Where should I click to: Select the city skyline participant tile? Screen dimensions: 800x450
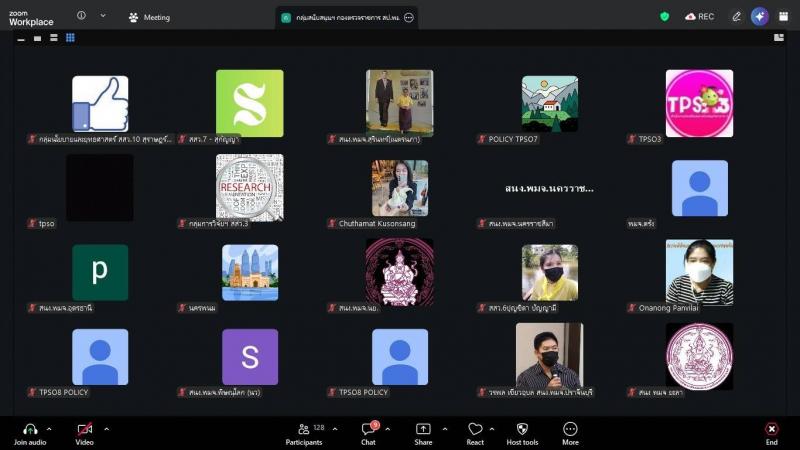pos(250,272)
